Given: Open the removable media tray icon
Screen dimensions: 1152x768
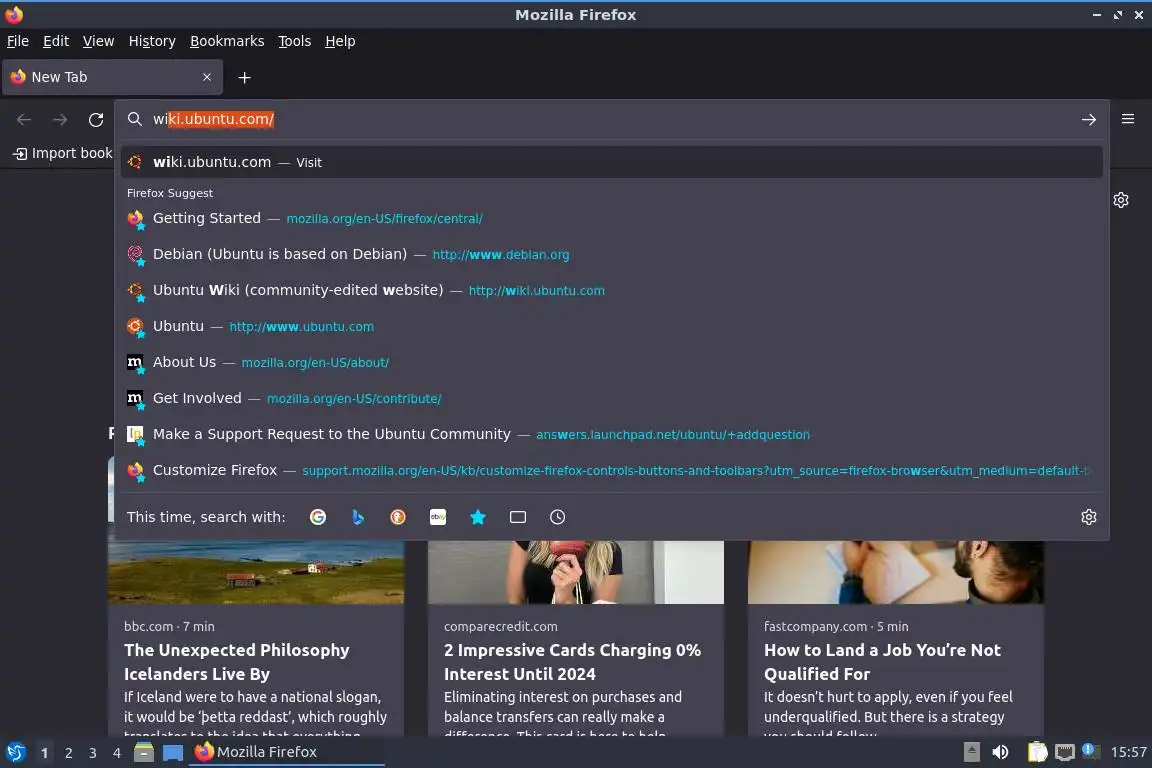Looking at the screenshot, I should 971,752.
